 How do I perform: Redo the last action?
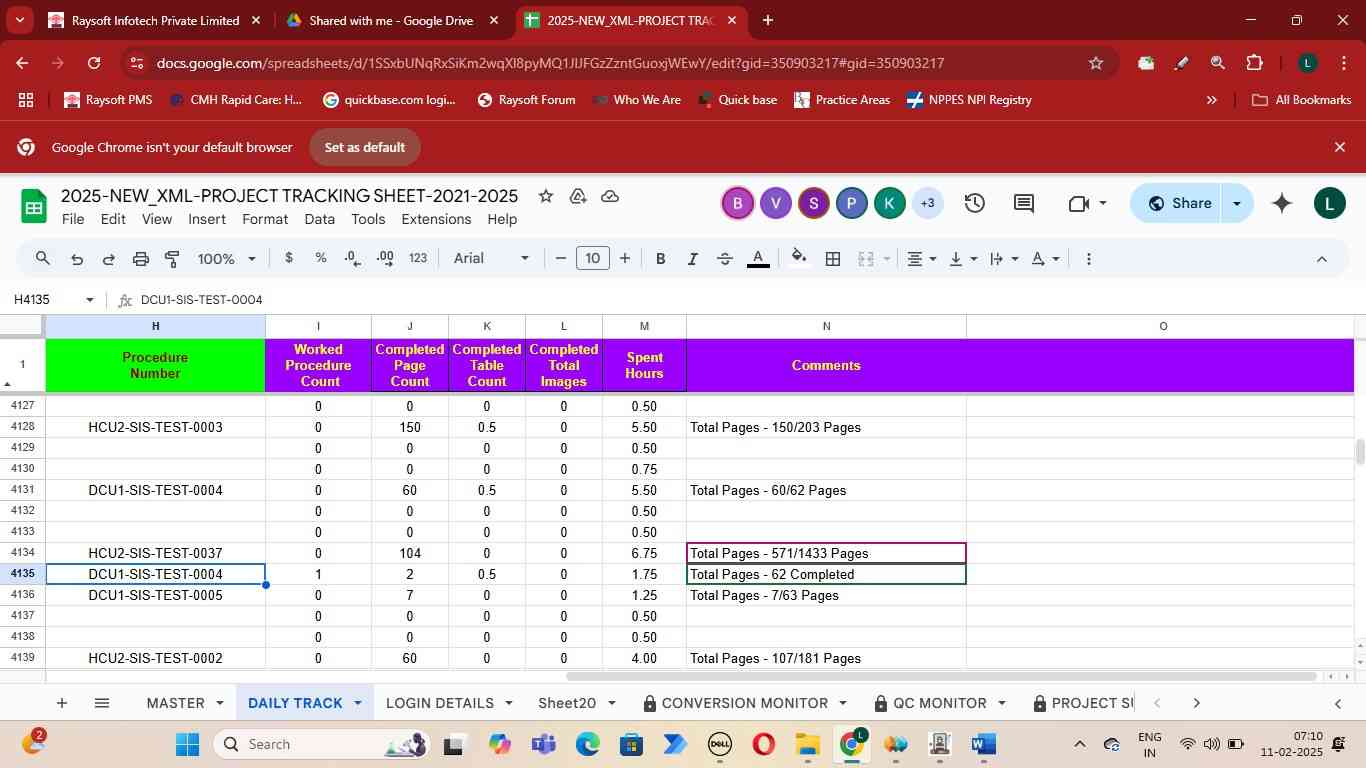(x=108, y=258)
